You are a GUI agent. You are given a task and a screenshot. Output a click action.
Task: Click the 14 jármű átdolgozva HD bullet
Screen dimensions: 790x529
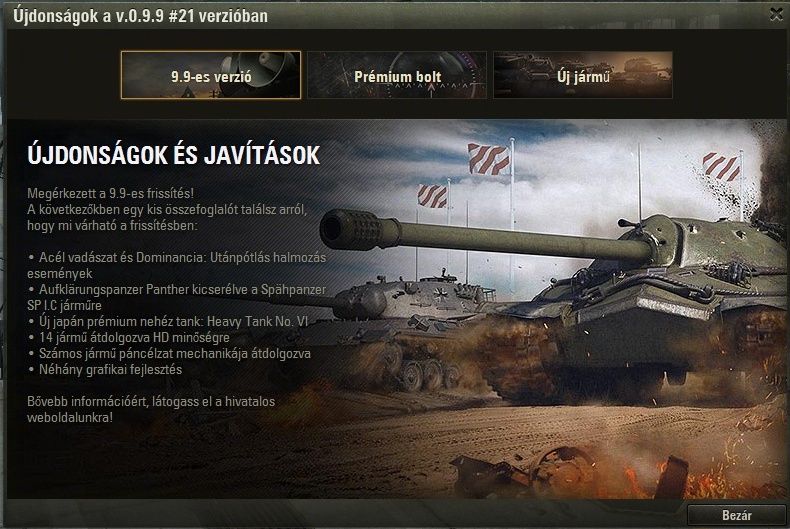(x=128, y=337)
